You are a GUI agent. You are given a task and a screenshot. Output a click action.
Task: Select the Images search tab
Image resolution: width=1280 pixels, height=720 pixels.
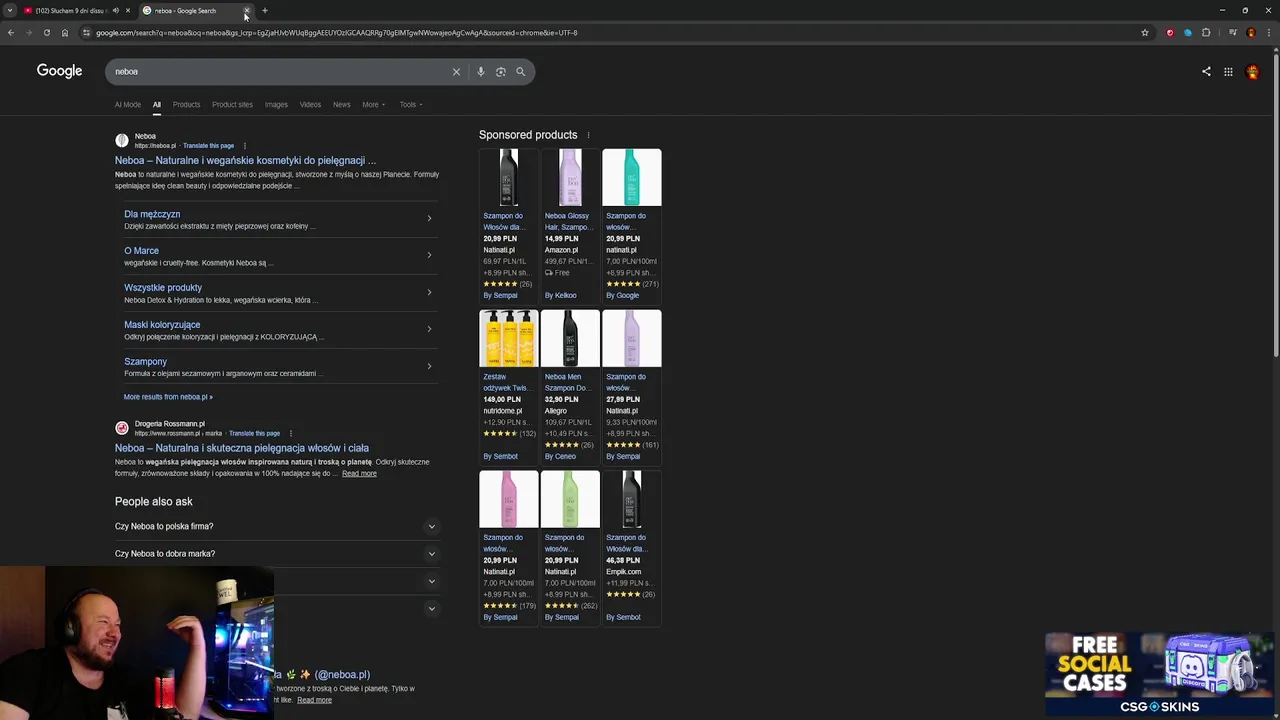[276, 104]
